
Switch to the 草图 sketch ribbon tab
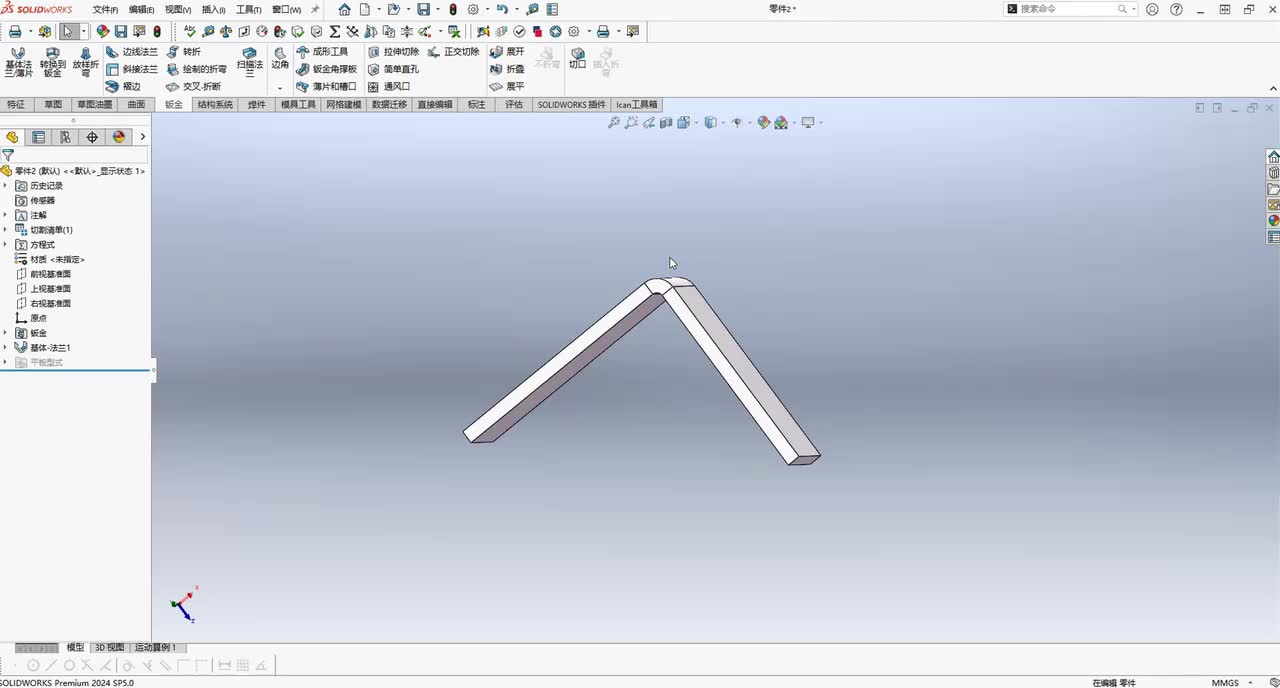53,104
